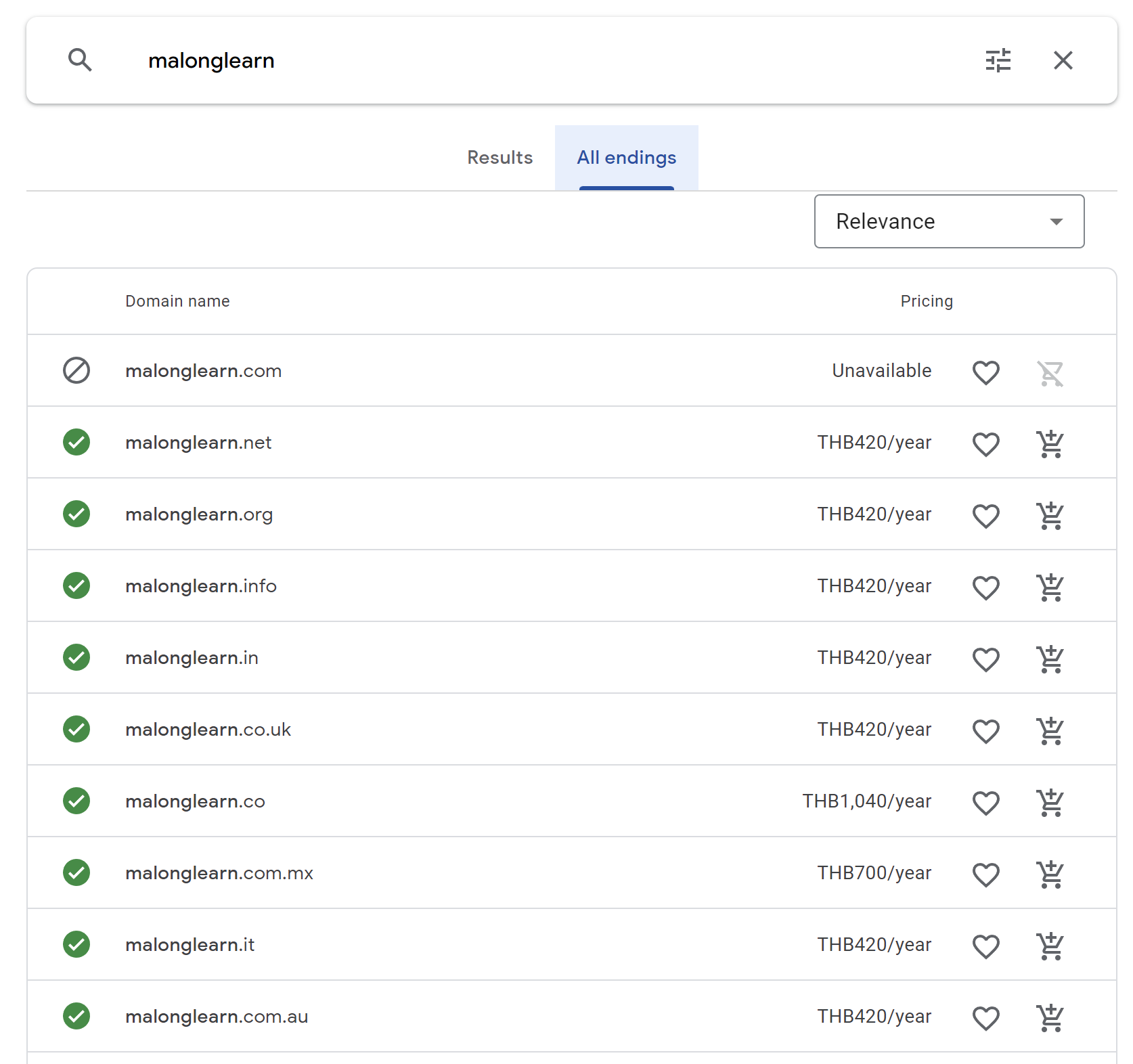Add malonglearn.info to cart
The image size is (1133, 1064).
pos(1050,588)
